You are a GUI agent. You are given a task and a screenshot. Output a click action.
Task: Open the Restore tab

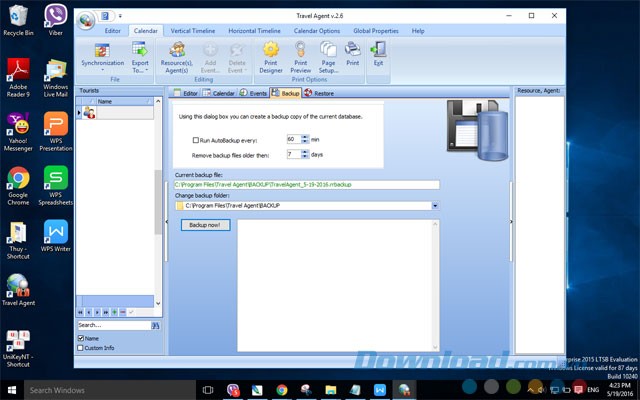(319, 93)
